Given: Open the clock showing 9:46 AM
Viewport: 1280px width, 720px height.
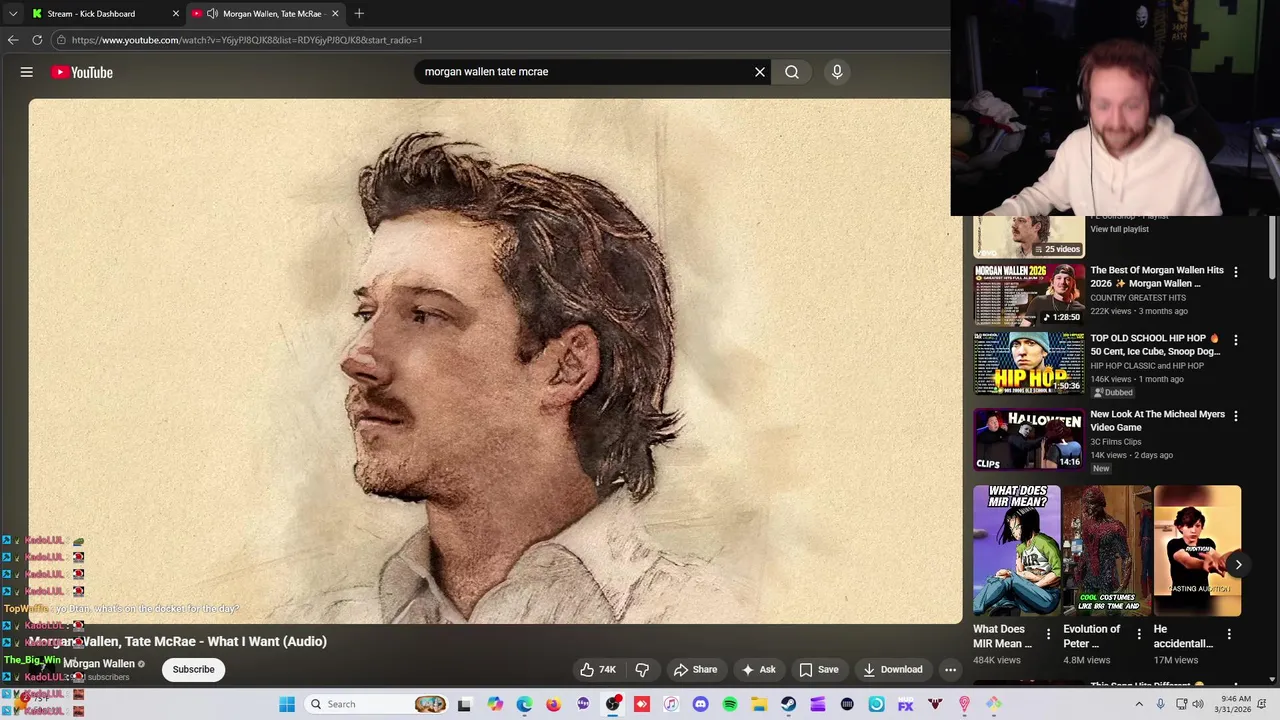Looking at the screenshot, I should coord(1235,704).
